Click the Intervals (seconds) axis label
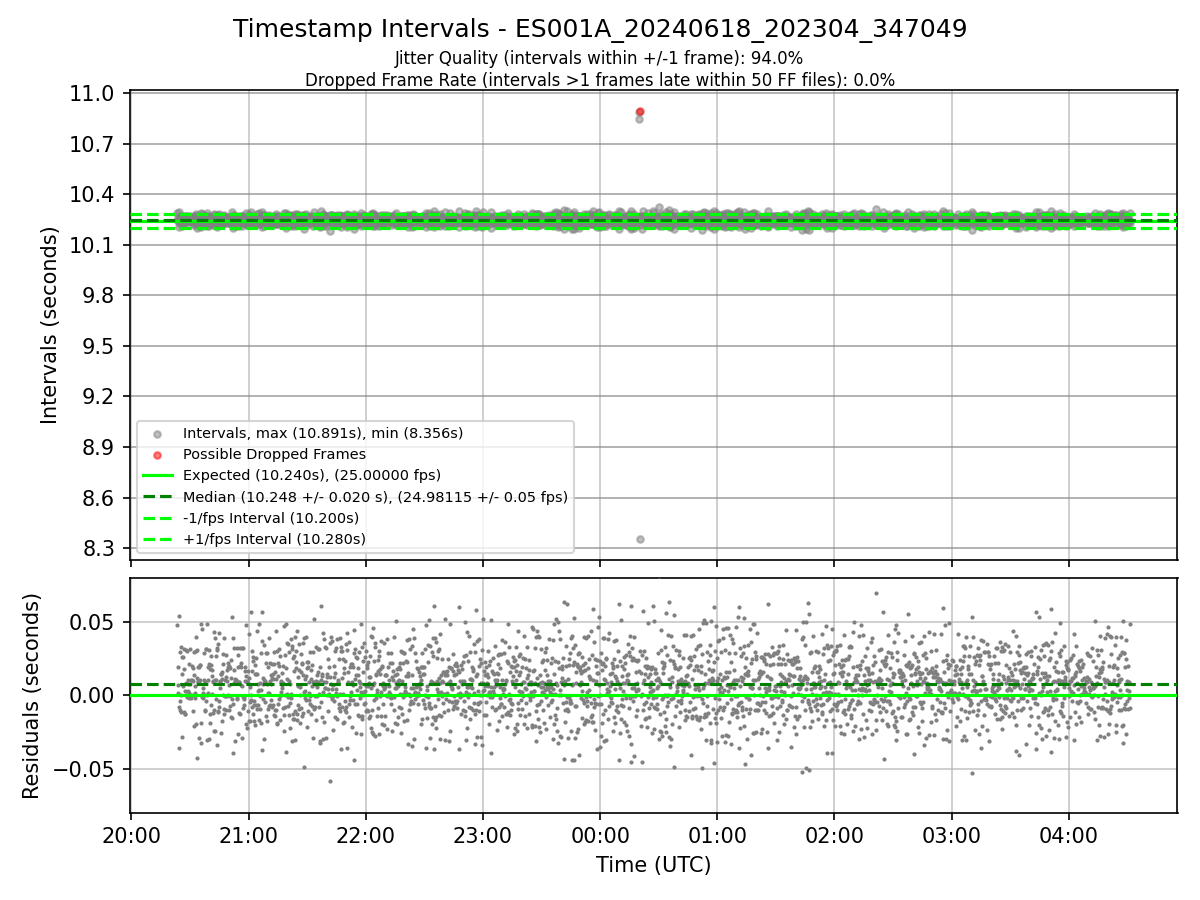This screenshot has width=1200, height=900. coord(50,325)
